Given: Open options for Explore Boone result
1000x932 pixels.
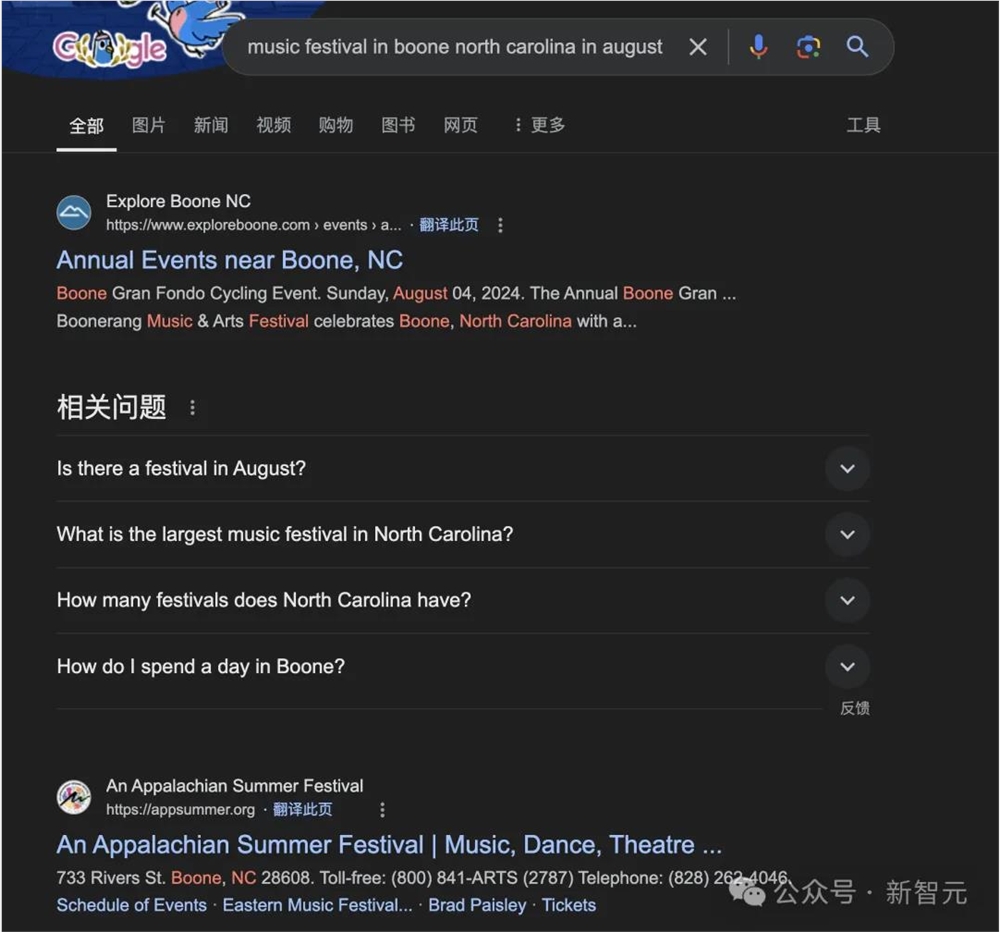Looking at the screenshot, I should [x=500, y=225].
